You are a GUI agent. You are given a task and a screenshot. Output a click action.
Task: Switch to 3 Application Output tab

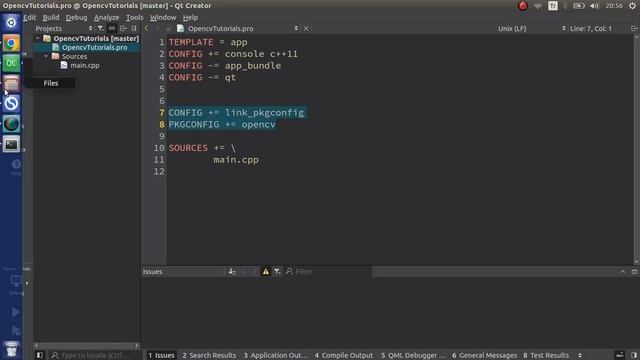click(x=276, y=356)
